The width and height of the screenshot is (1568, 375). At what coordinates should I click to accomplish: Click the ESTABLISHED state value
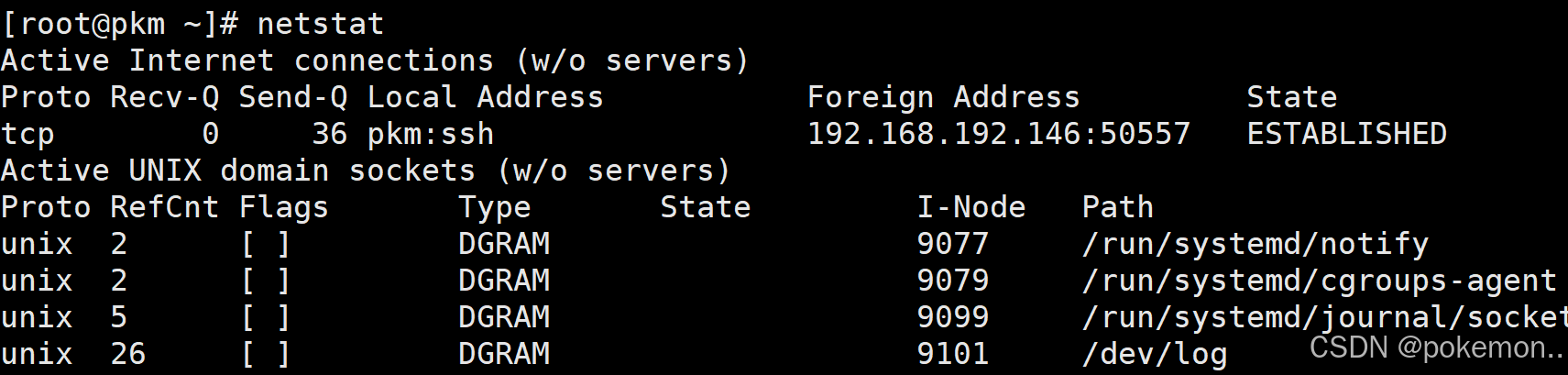1347,134
